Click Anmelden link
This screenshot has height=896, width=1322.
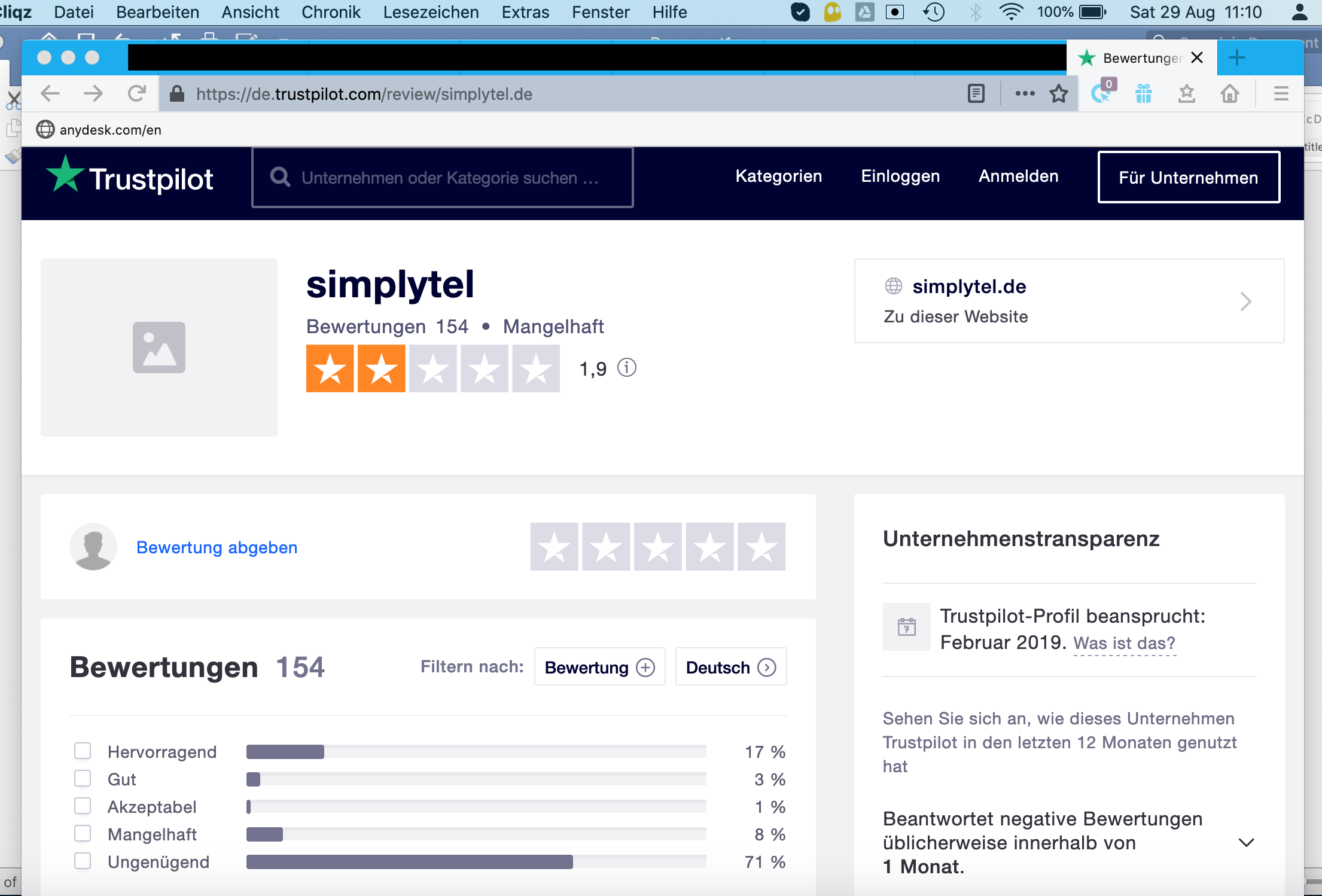click(x=1018, y=176)
